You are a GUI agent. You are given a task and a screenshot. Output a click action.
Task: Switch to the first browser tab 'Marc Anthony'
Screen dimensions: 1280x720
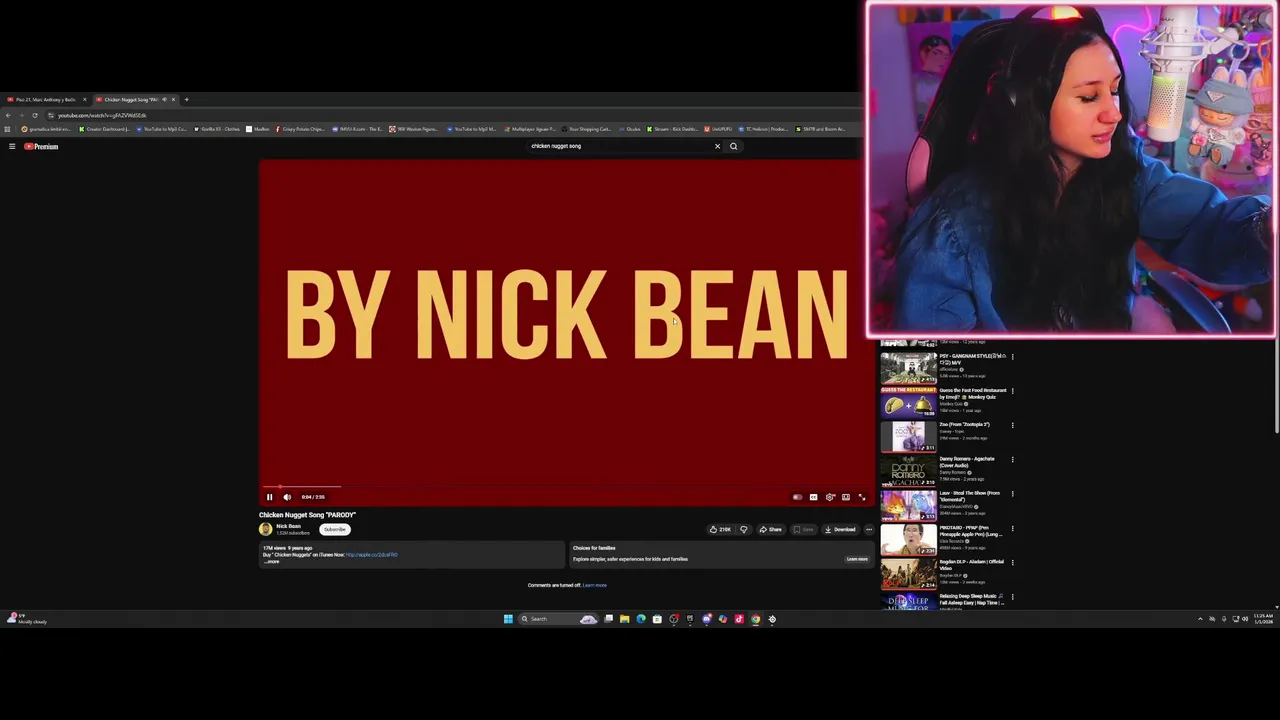(44, 100)
